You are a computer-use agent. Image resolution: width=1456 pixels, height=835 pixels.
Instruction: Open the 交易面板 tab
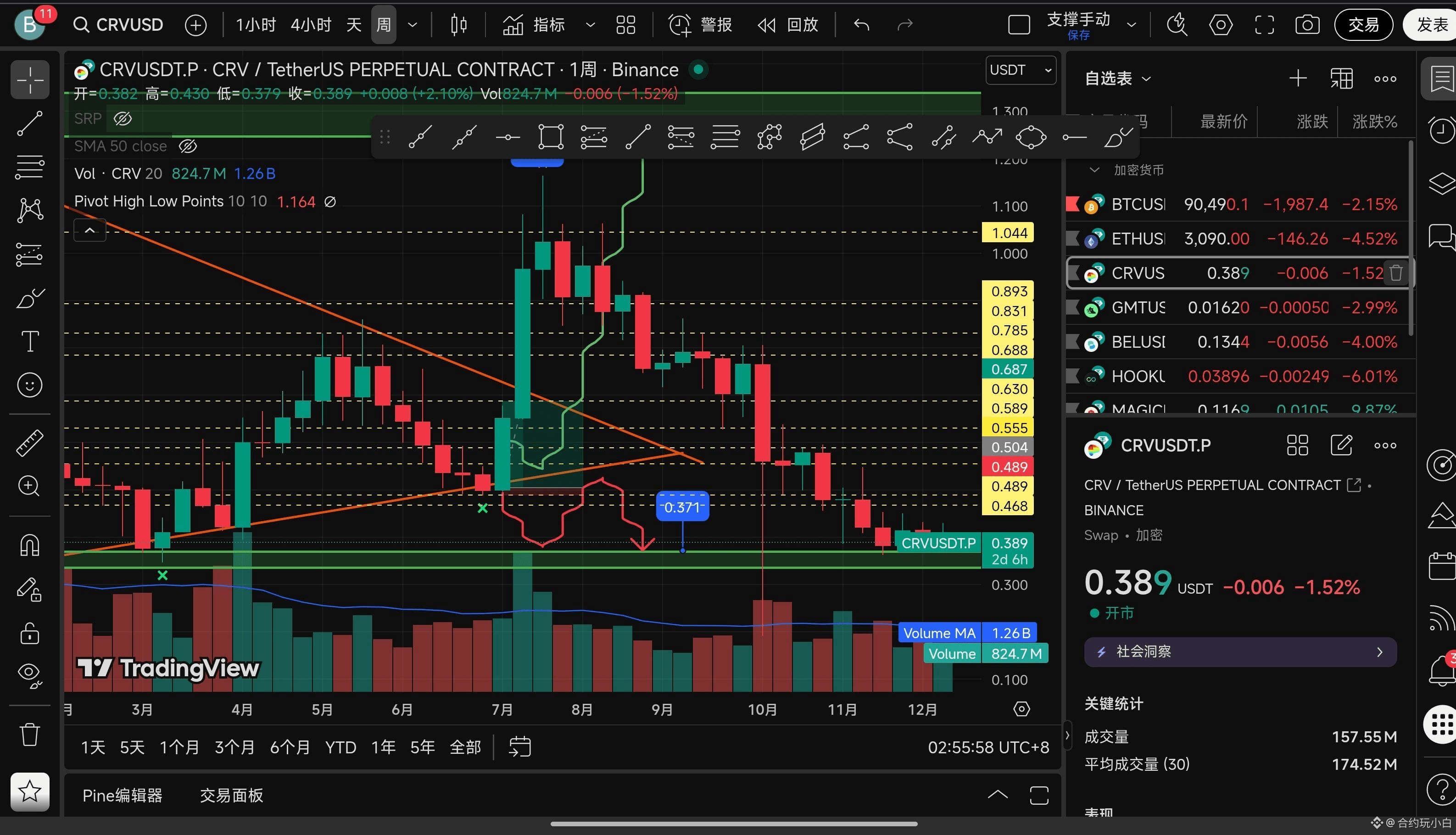[x=231, y=796]
